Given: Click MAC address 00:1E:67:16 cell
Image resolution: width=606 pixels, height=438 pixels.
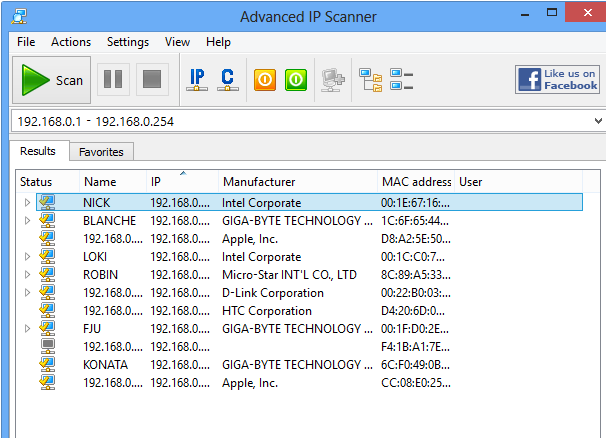Looking at the screenshot, I should point(415,203).
